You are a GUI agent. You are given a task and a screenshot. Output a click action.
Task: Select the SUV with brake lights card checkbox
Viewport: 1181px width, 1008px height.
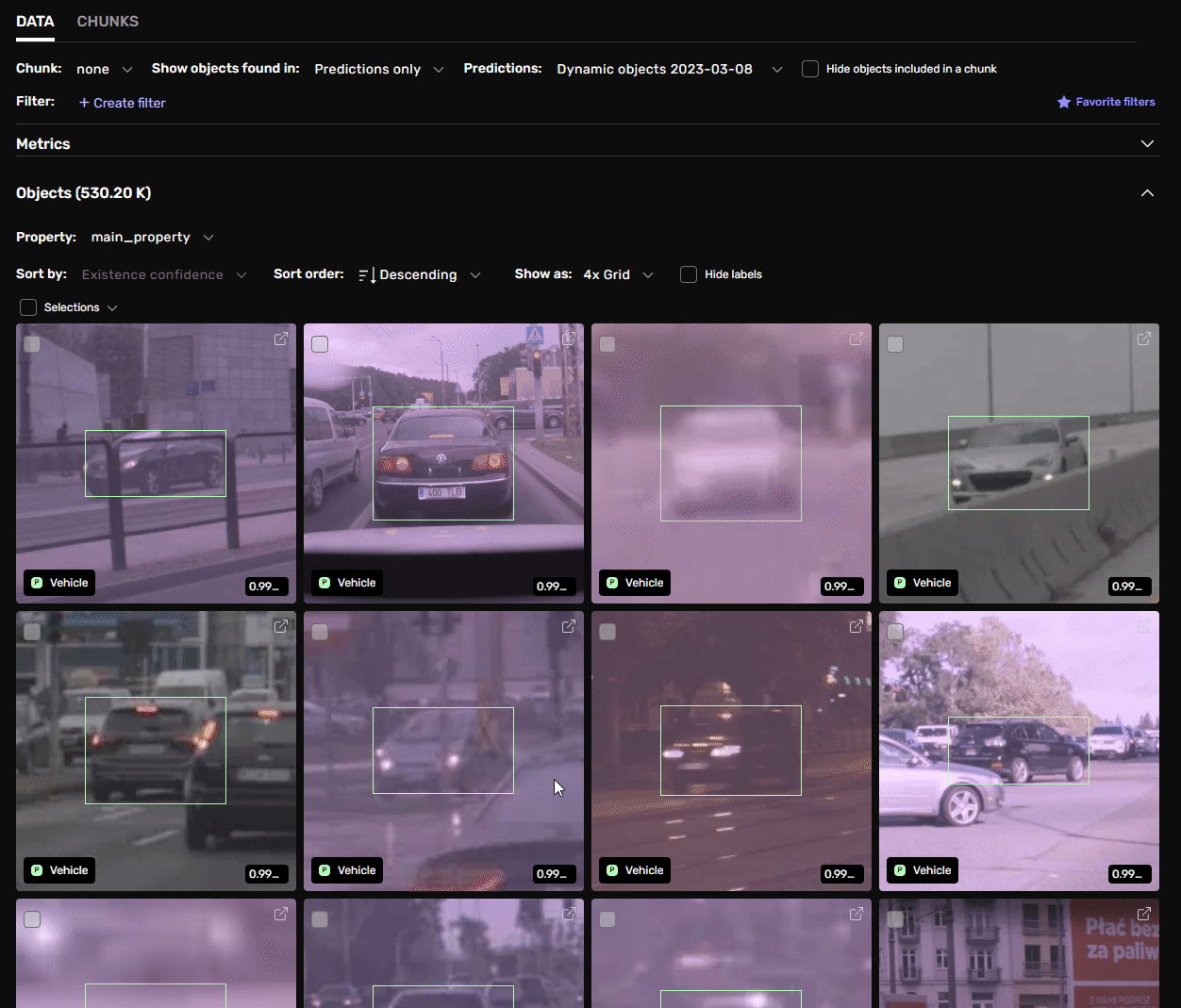32,632
